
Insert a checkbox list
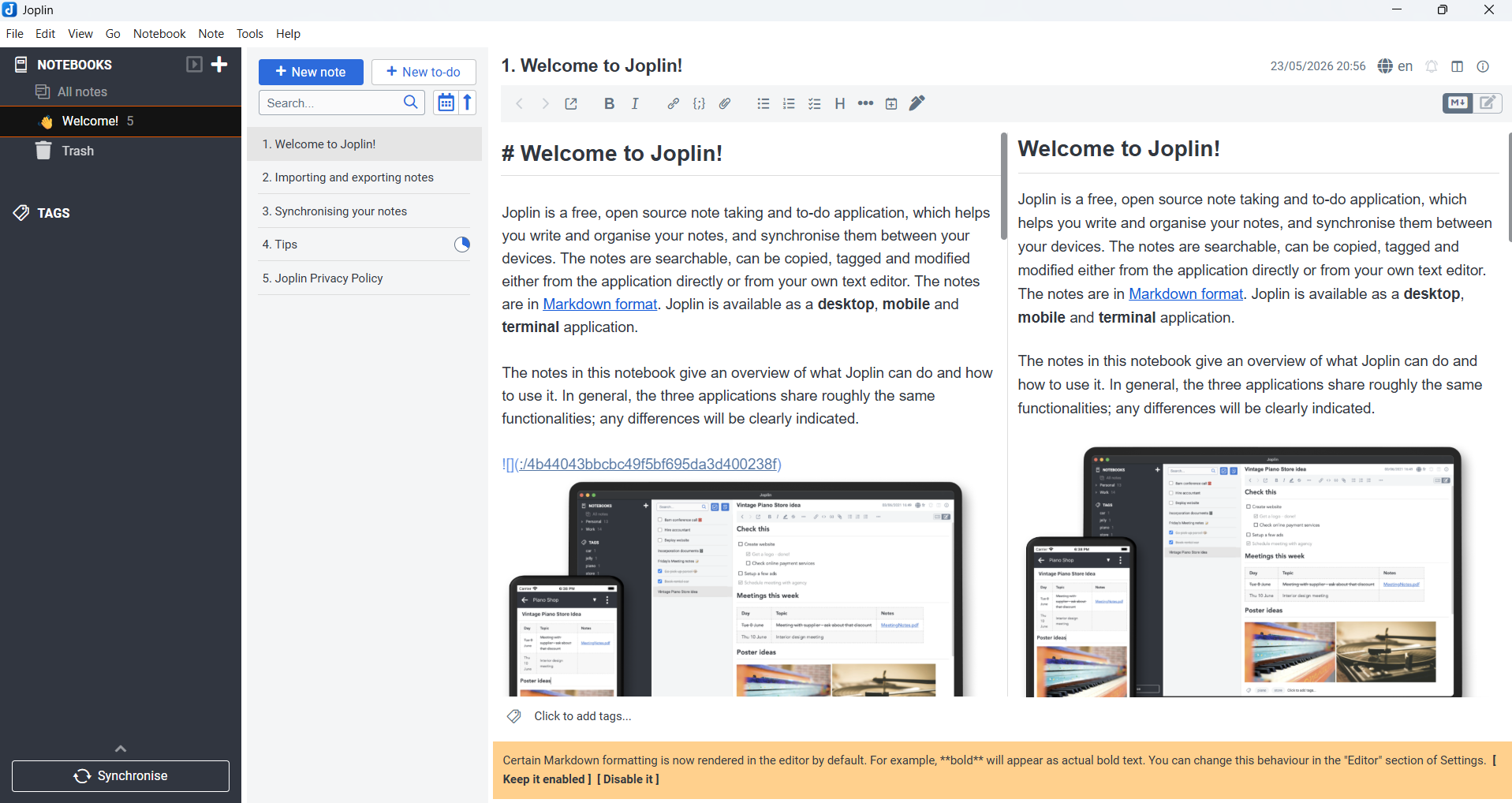[x=815, y=103]
